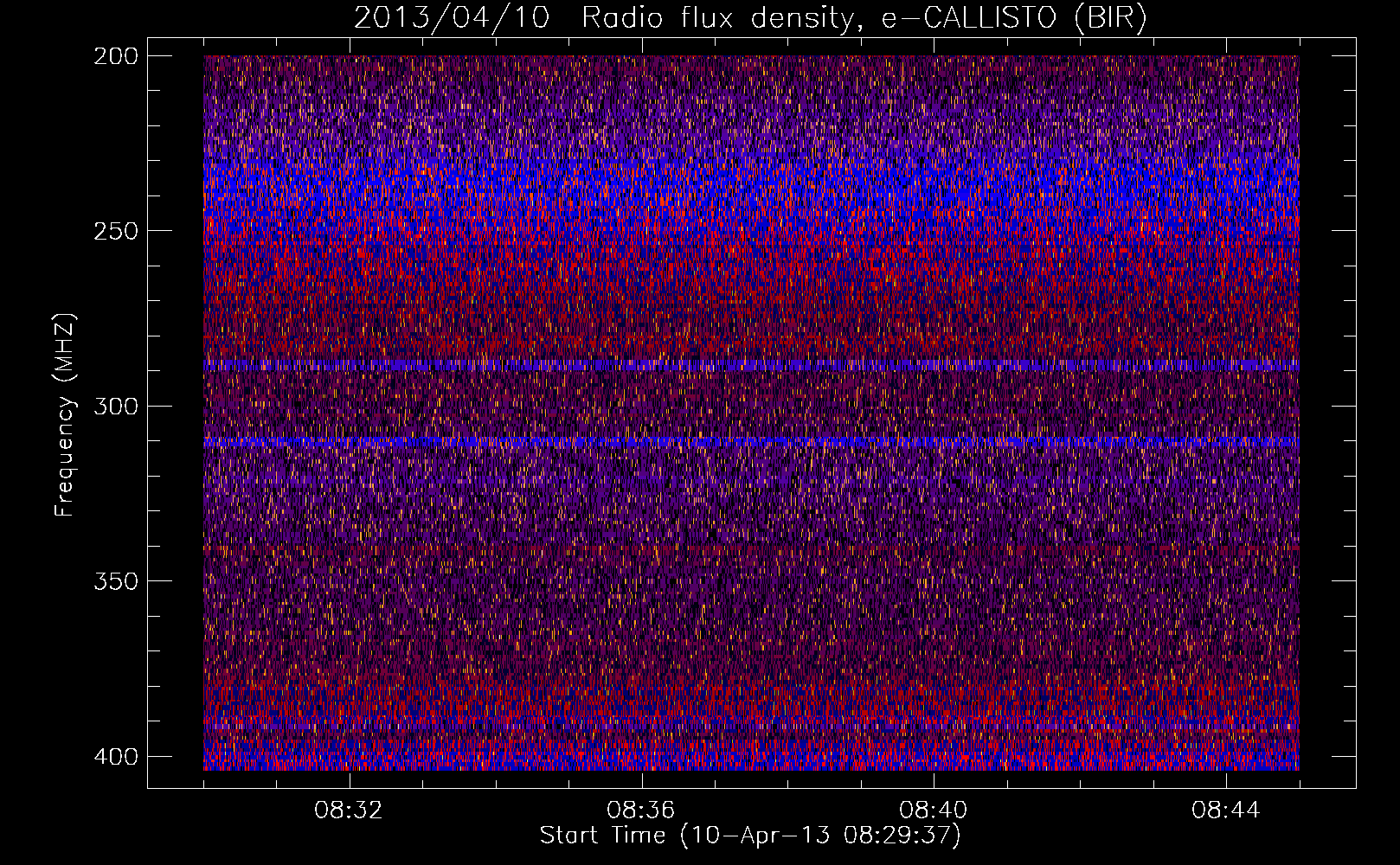Click the 400 frequency axis tick label
This screenshot has height=865, width=1400.
[x=115, y=756]
